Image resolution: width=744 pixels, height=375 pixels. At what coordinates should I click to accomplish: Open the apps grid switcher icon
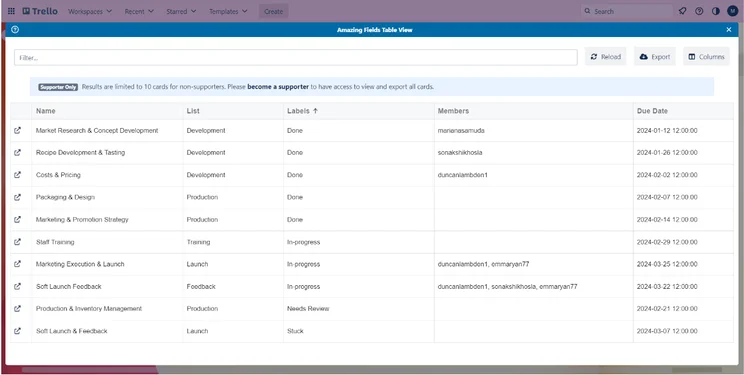(11, 11)
